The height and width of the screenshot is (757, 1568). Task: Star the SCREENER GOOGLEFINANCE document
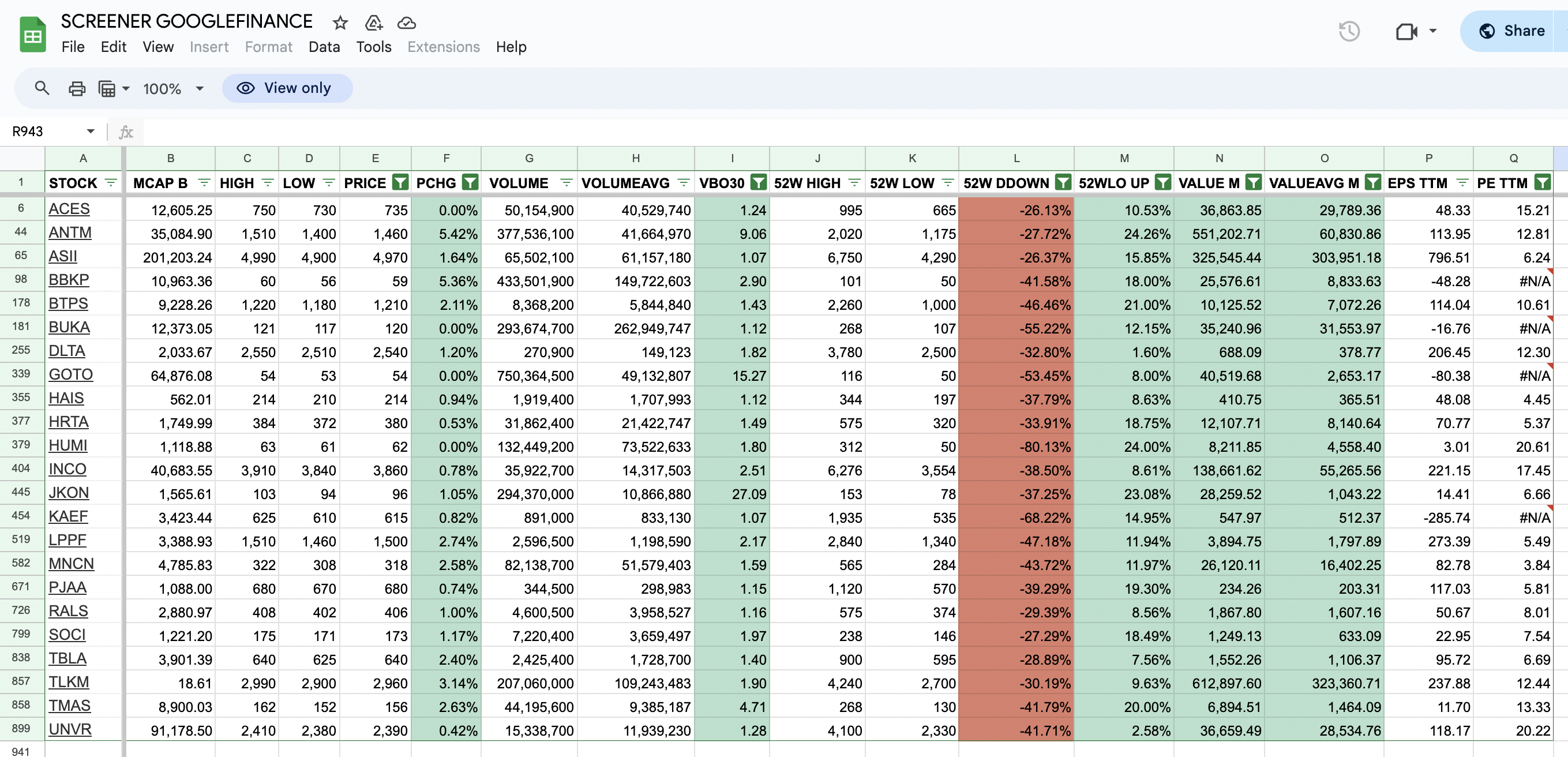[x=340, y=23]
